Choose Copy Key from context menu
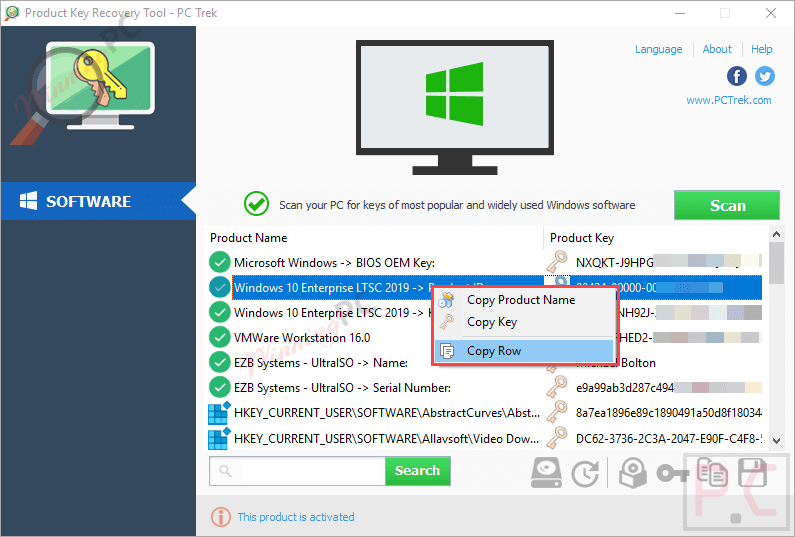The height and width of the screenshot is (537, 795). tap(492, 322)
